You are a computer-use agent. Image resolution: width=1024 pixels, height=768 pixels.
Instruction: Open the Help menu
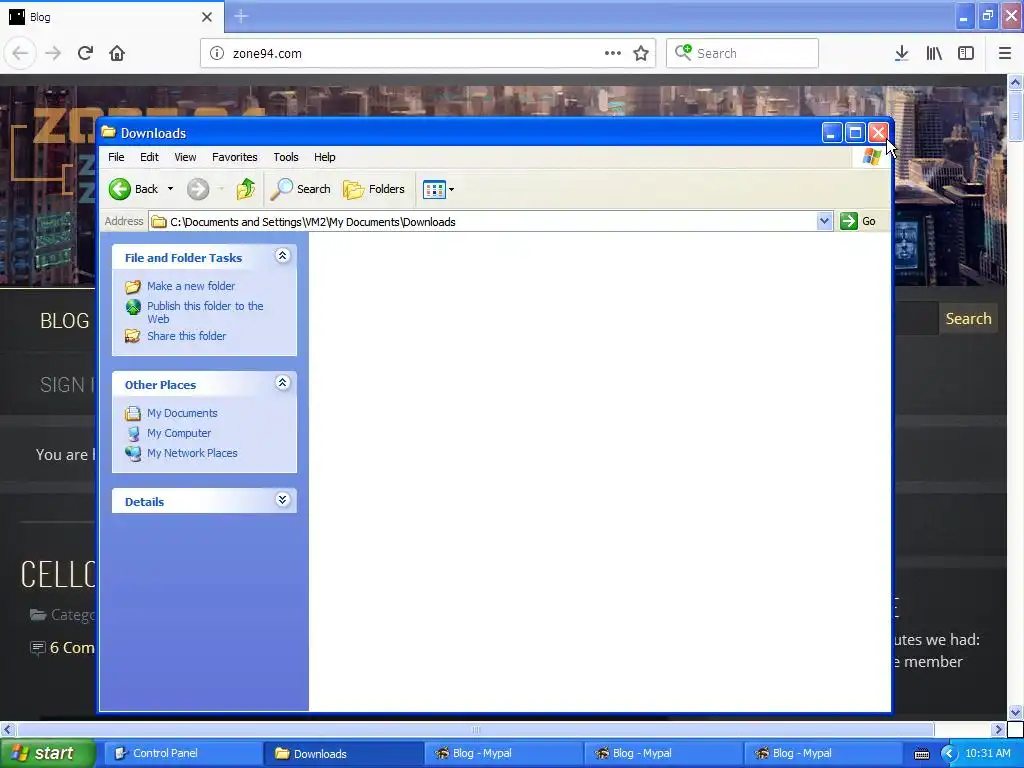(x=325, y=157)
